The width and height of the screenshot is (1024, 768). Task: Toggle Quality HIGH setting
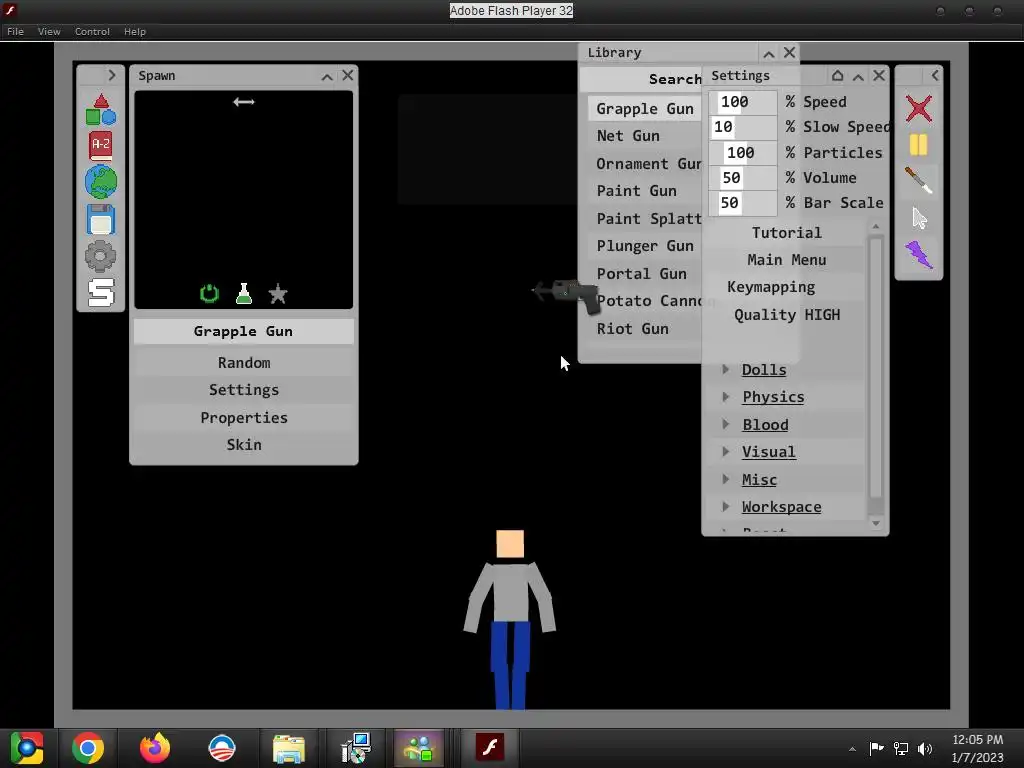(x=786, y=315)
